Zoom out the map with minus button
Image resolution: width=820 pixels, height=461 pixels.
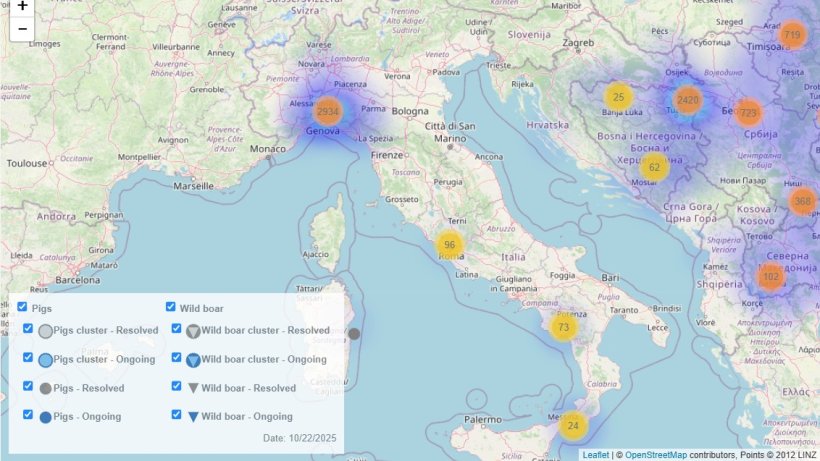pyautogui.click(x=22, y=29)
